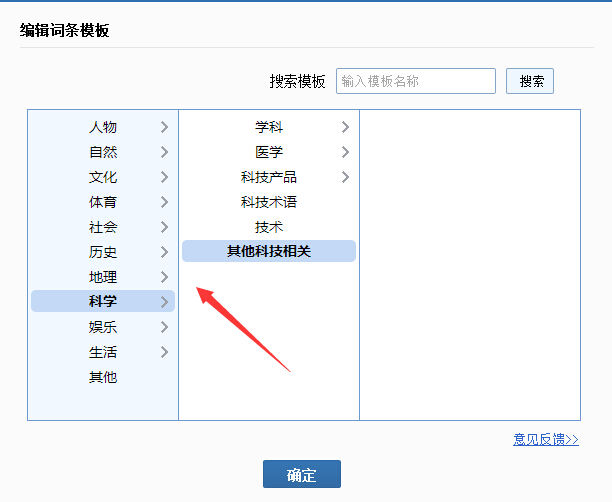Expand the 体育 chevron arrow
The image size is (612, 502).
tap(164, 202)
